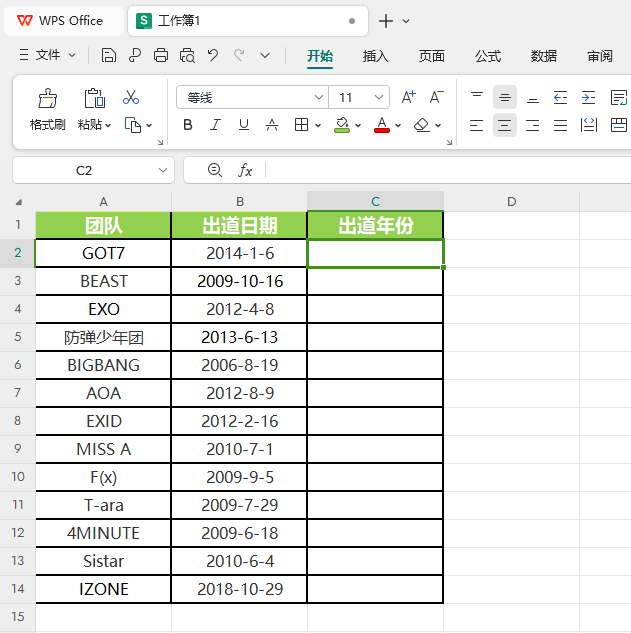This screenshot has height=633, width=631.
Task: Open the Print Preview icon
Action: coord(187,55)
